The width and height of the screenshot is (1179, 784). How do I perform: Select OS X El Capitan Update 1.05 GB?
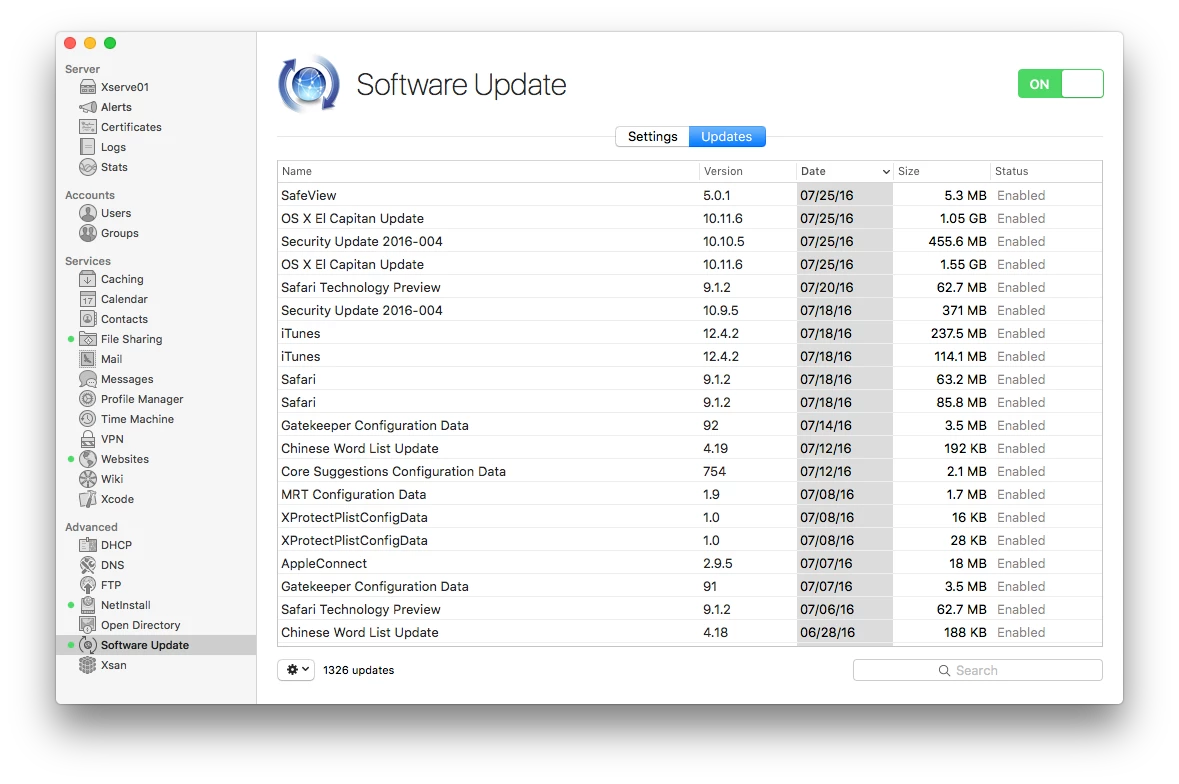tap(690, 219)
